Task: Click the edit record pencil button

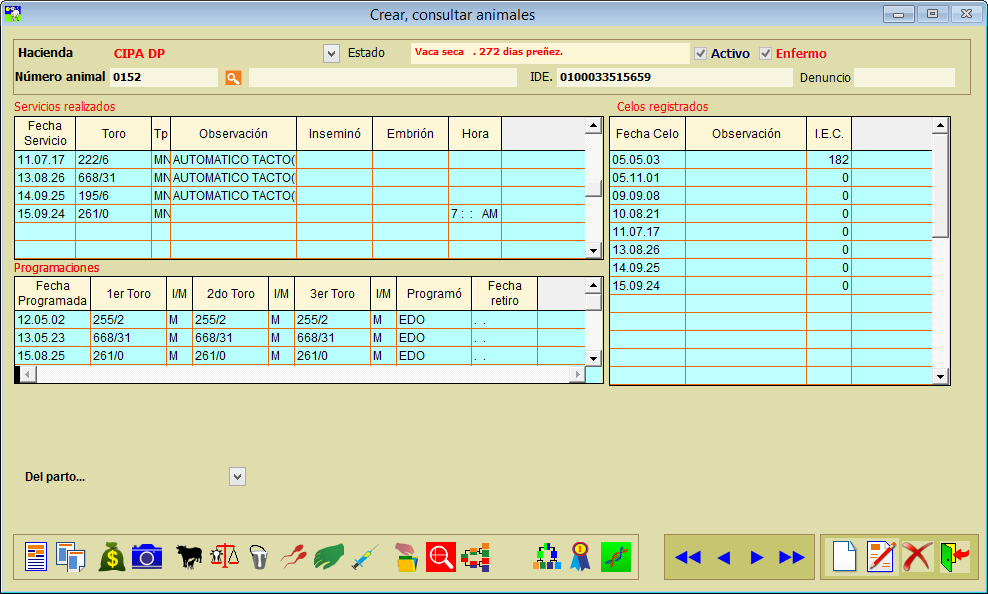Action: pyautogui.click(x=881, y=557)
